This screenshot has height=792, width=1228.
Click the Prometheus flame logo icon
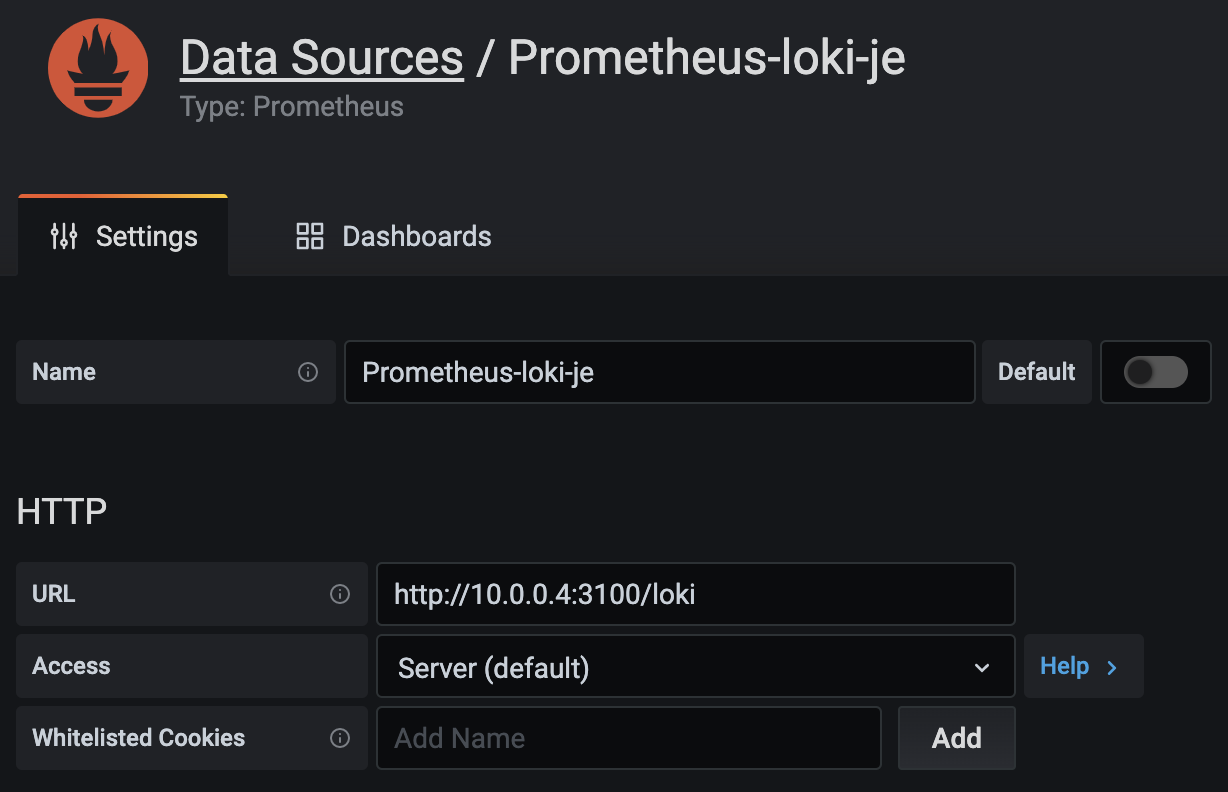click(x=98, y=68)
